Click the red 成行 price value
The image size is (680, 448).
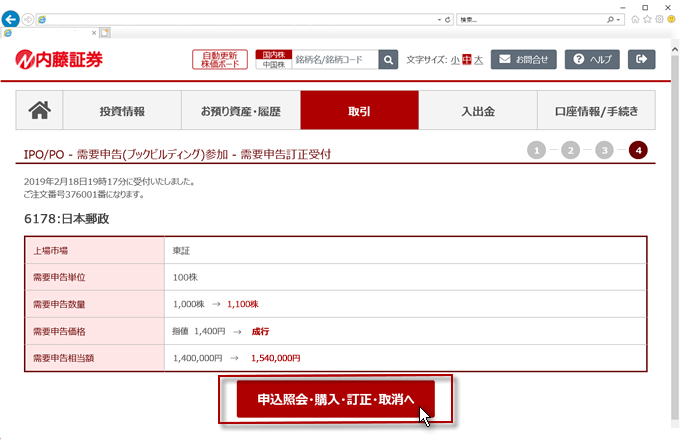260,331
